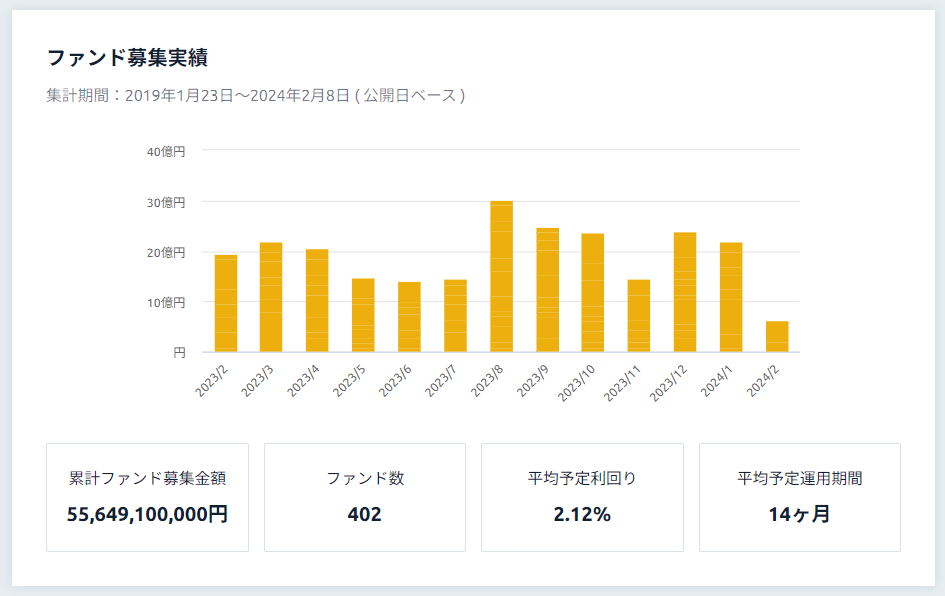Click the tallest bar for 2023/8
The image size is (945, 596).
tap(501, 277)
